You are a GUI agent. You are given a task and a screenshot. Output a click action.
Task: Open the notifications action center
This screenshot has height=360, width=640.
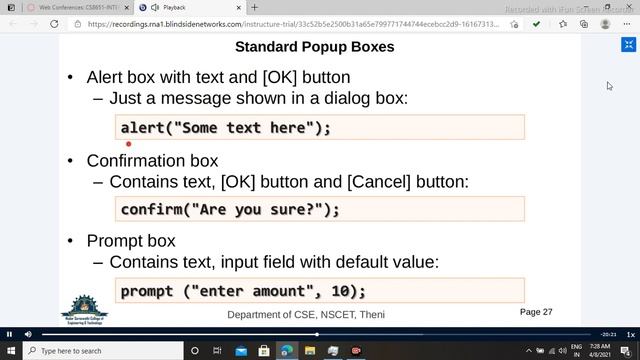tap(625, 351)
